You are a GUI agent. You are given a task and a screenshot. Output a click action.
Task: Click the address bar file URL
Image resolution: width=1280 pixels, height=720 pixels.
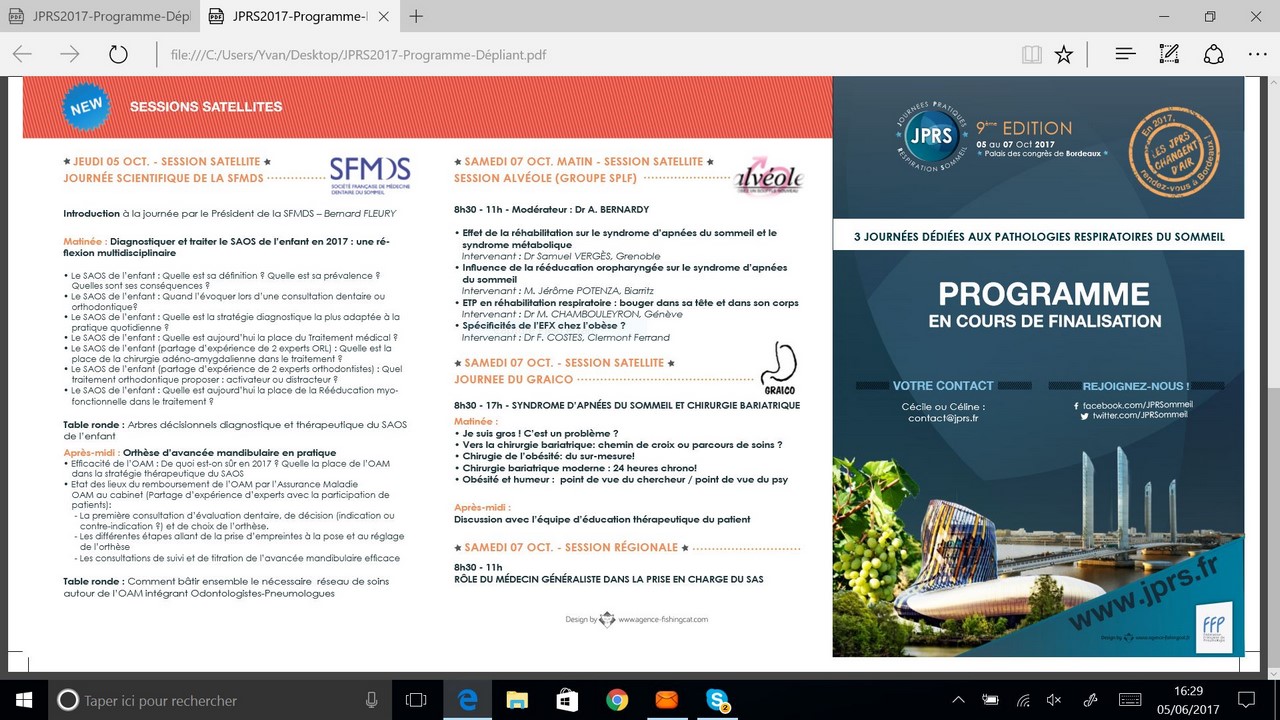[x=358, y=55]
